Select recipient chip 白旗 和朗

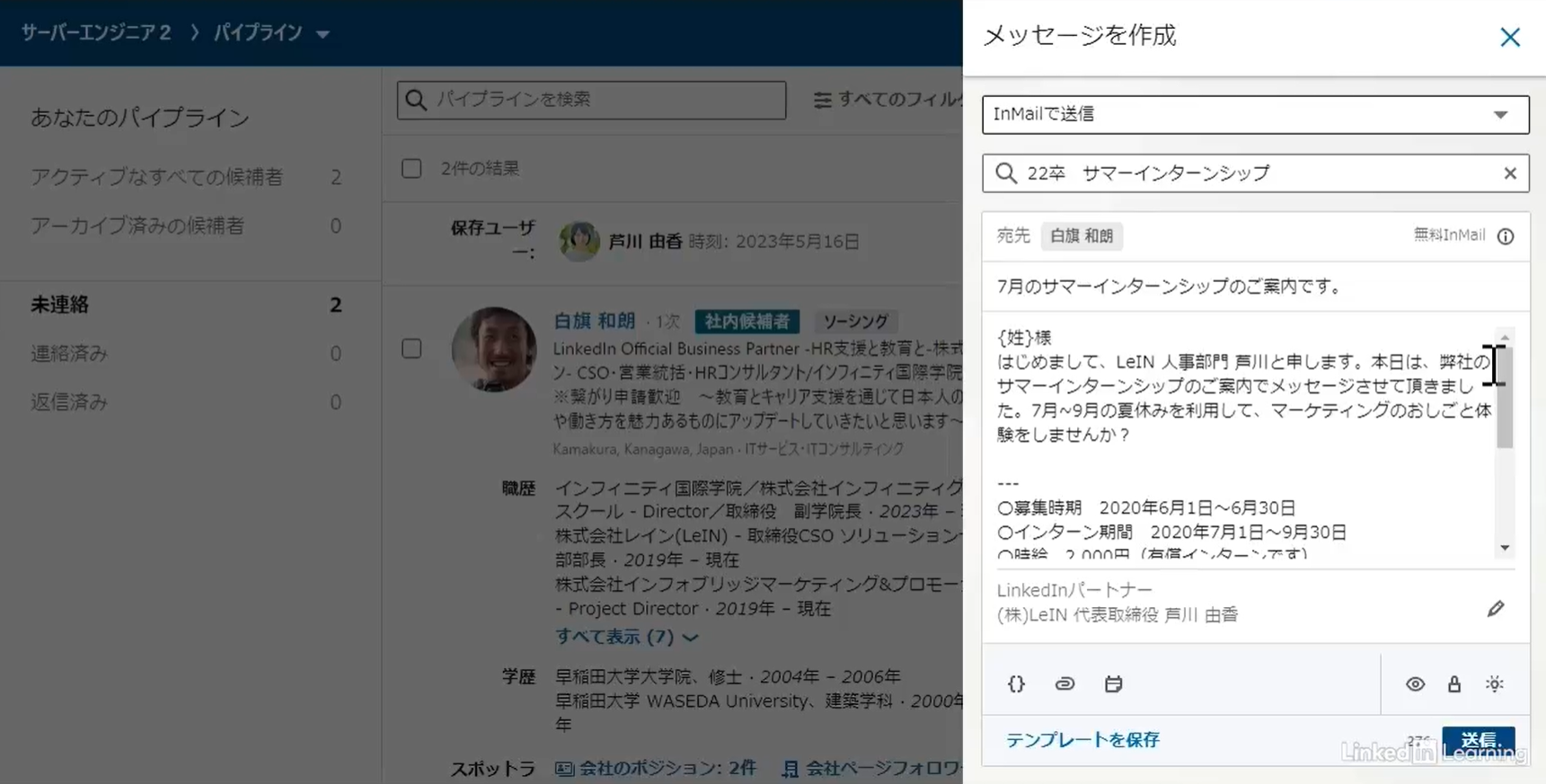pyautogui.click(x=1082, y=236)
